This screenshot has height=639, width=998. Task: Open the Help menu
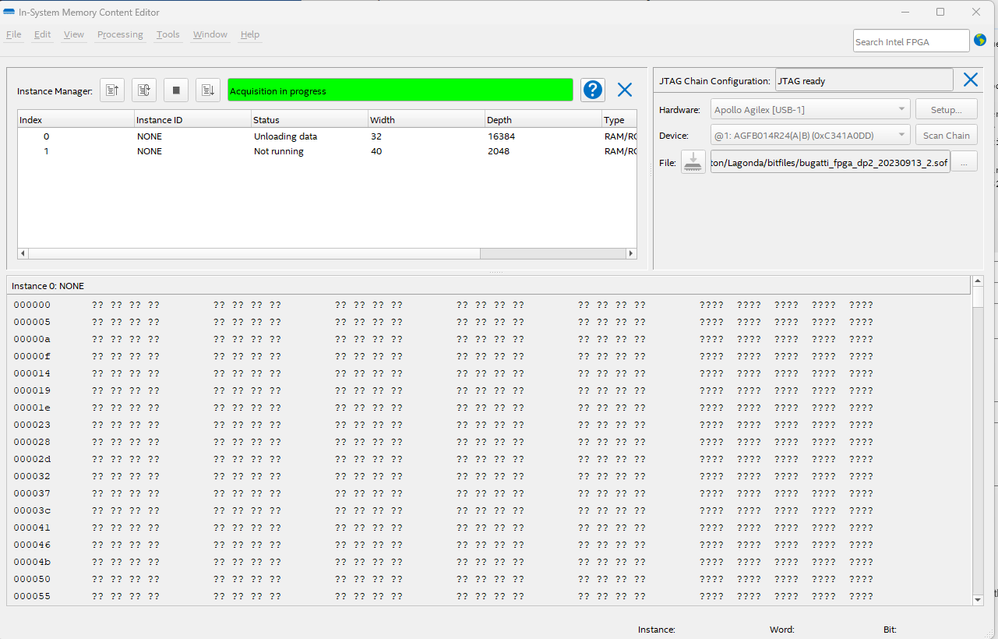250,34
